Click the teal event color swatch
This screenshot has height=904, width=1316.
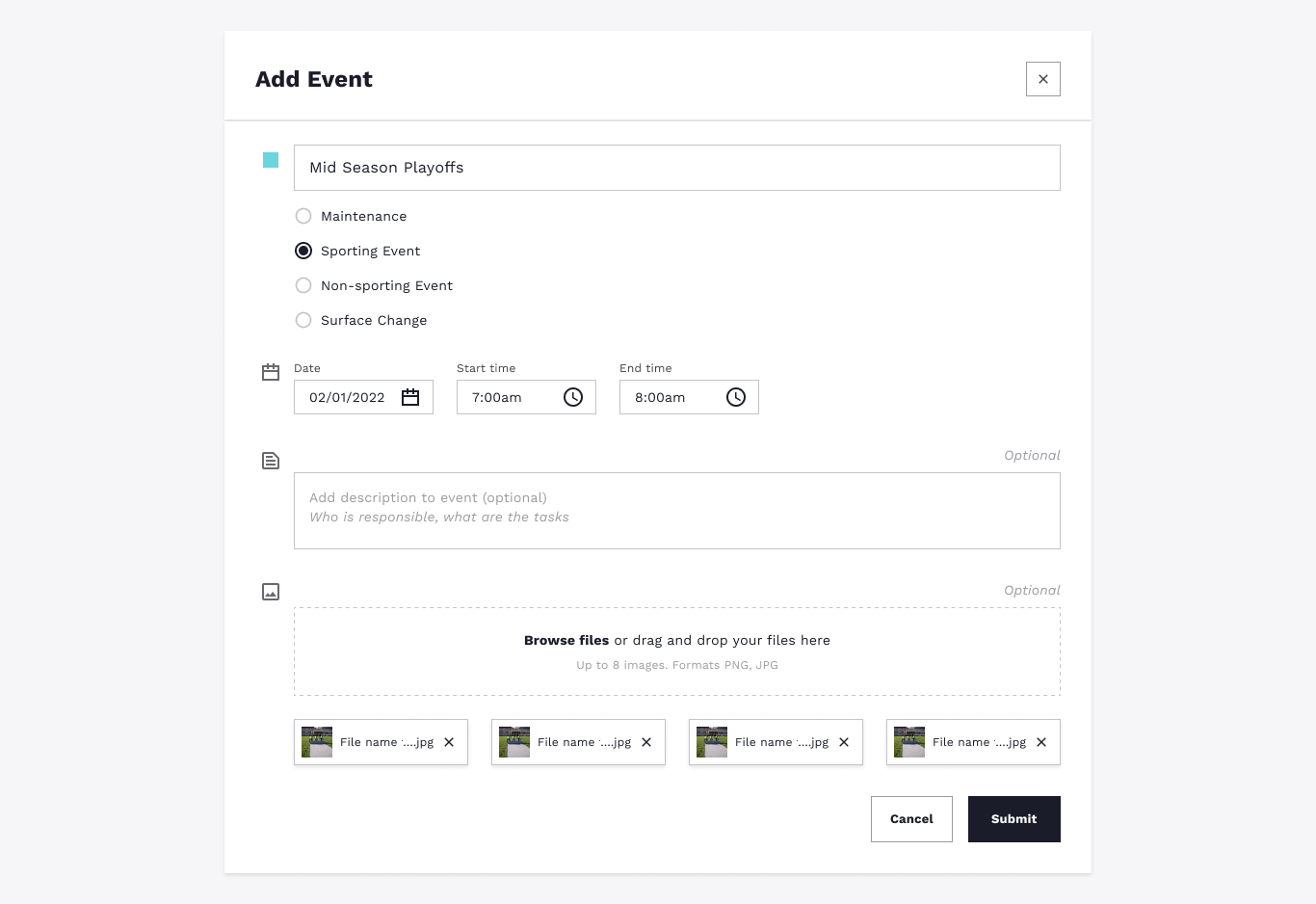point(271,160)
